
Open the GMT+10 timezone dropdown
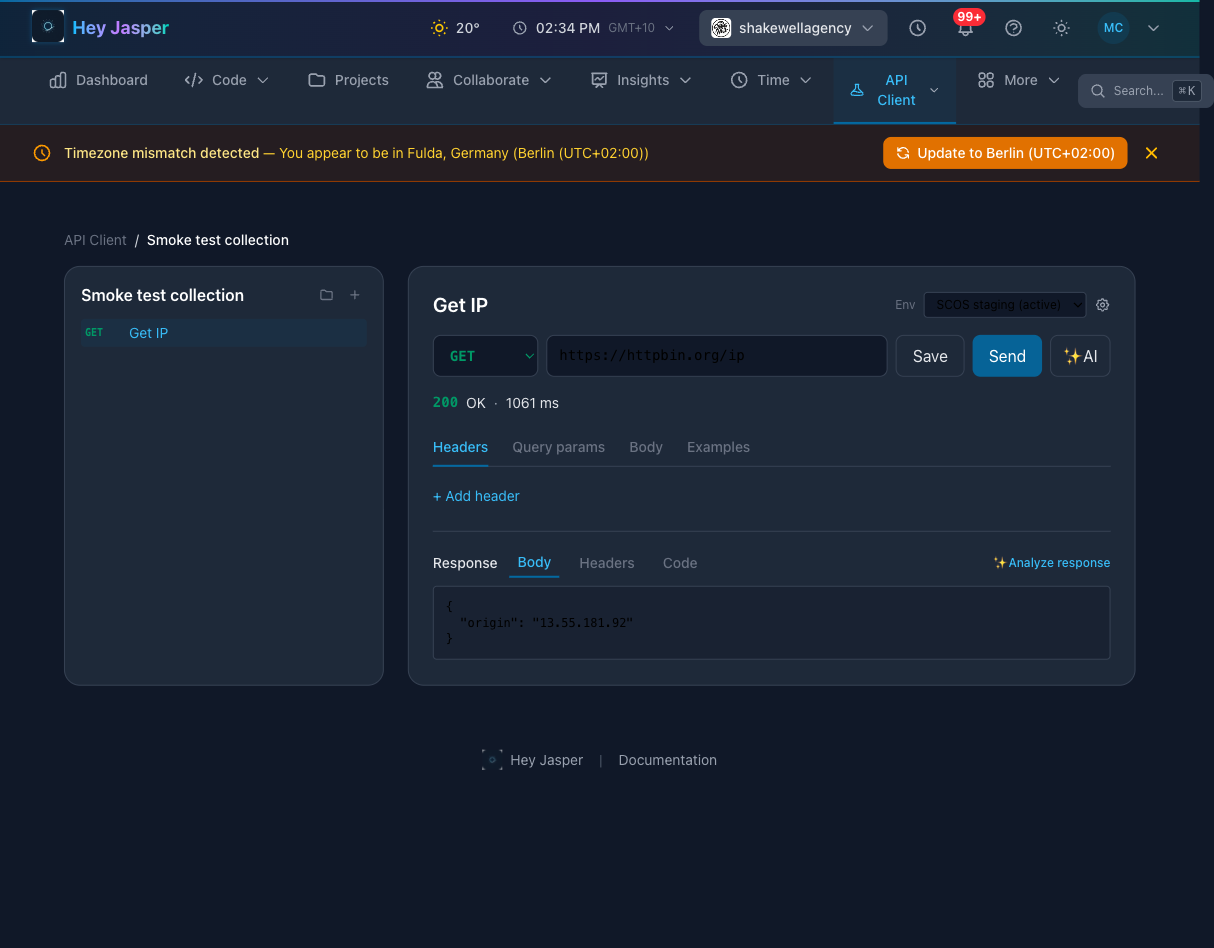point(641,28)
